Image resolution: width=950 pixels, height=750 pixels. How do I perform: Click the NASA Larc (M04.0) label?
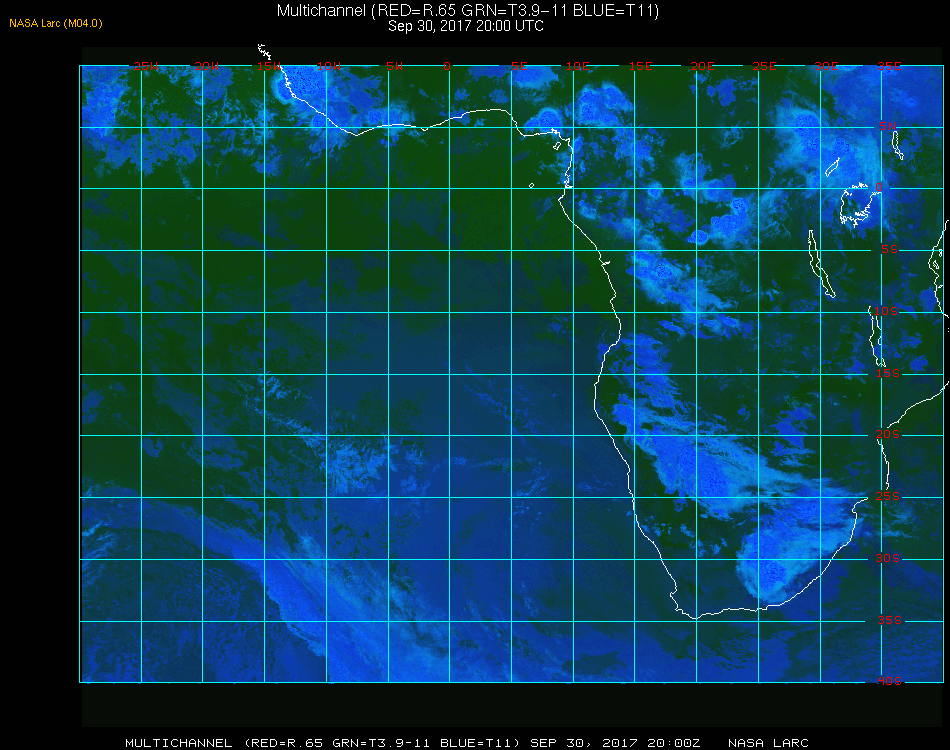[56, 24]
